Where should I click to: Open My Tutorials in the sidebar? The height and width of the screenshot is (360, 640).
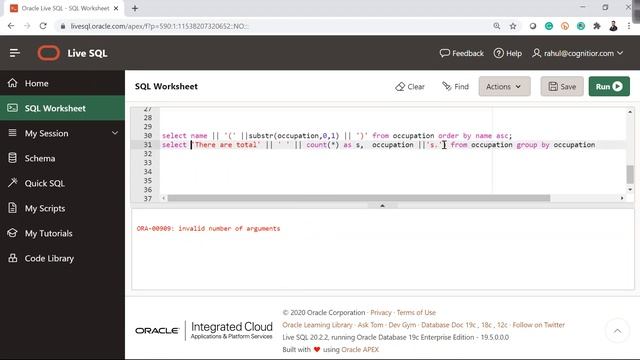pos(62,233)
